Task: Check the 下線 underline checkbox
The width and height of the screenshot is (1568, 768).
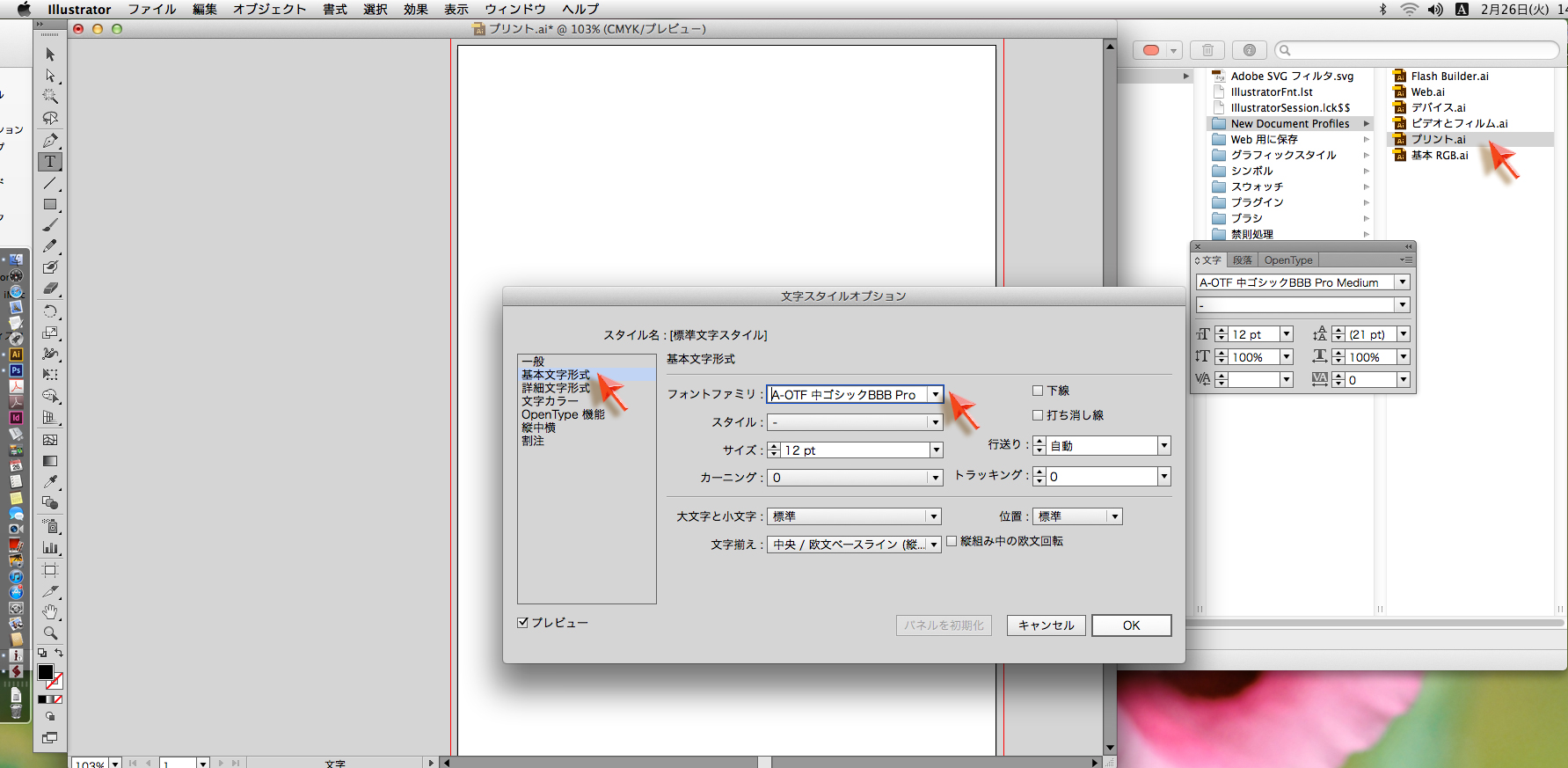Action: pyautogui.click(x=1038, y=391)
